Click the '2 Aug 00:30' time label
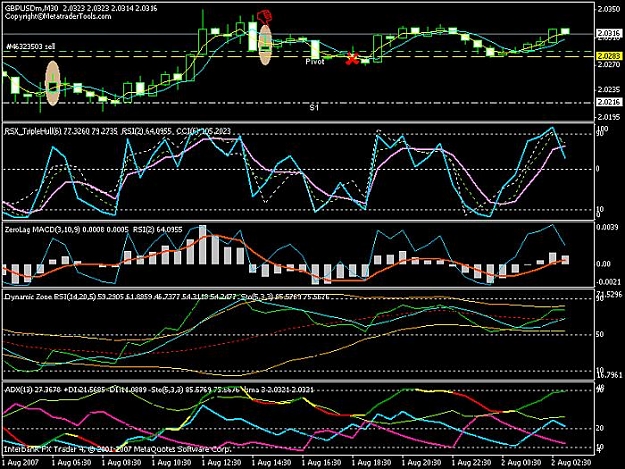 tap(521, 463)
